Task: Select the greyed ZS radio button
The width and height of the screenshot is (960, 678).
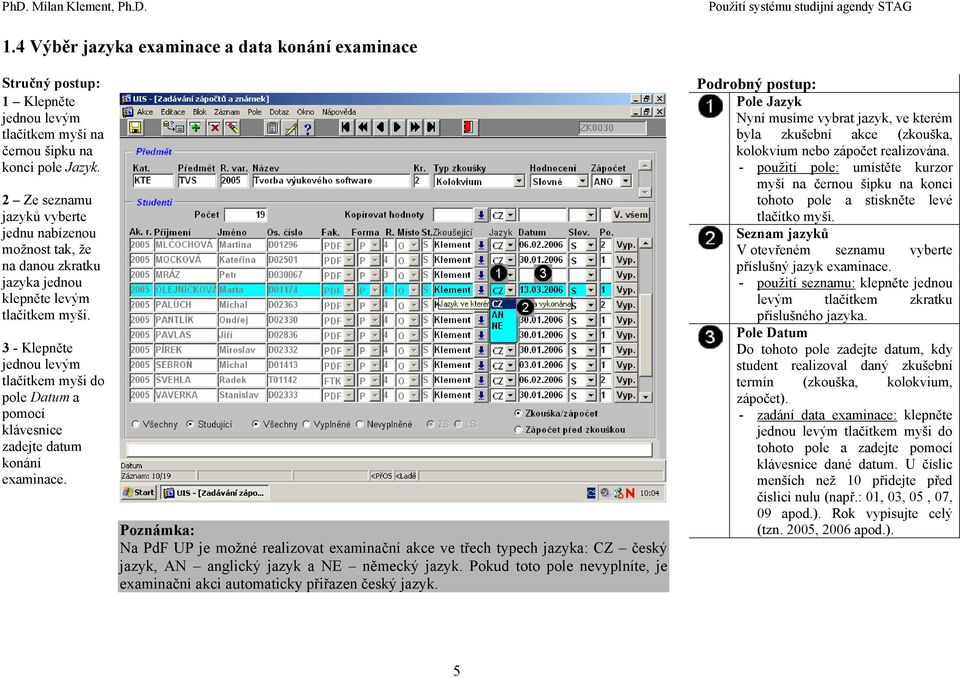Action: click(430, 424)
